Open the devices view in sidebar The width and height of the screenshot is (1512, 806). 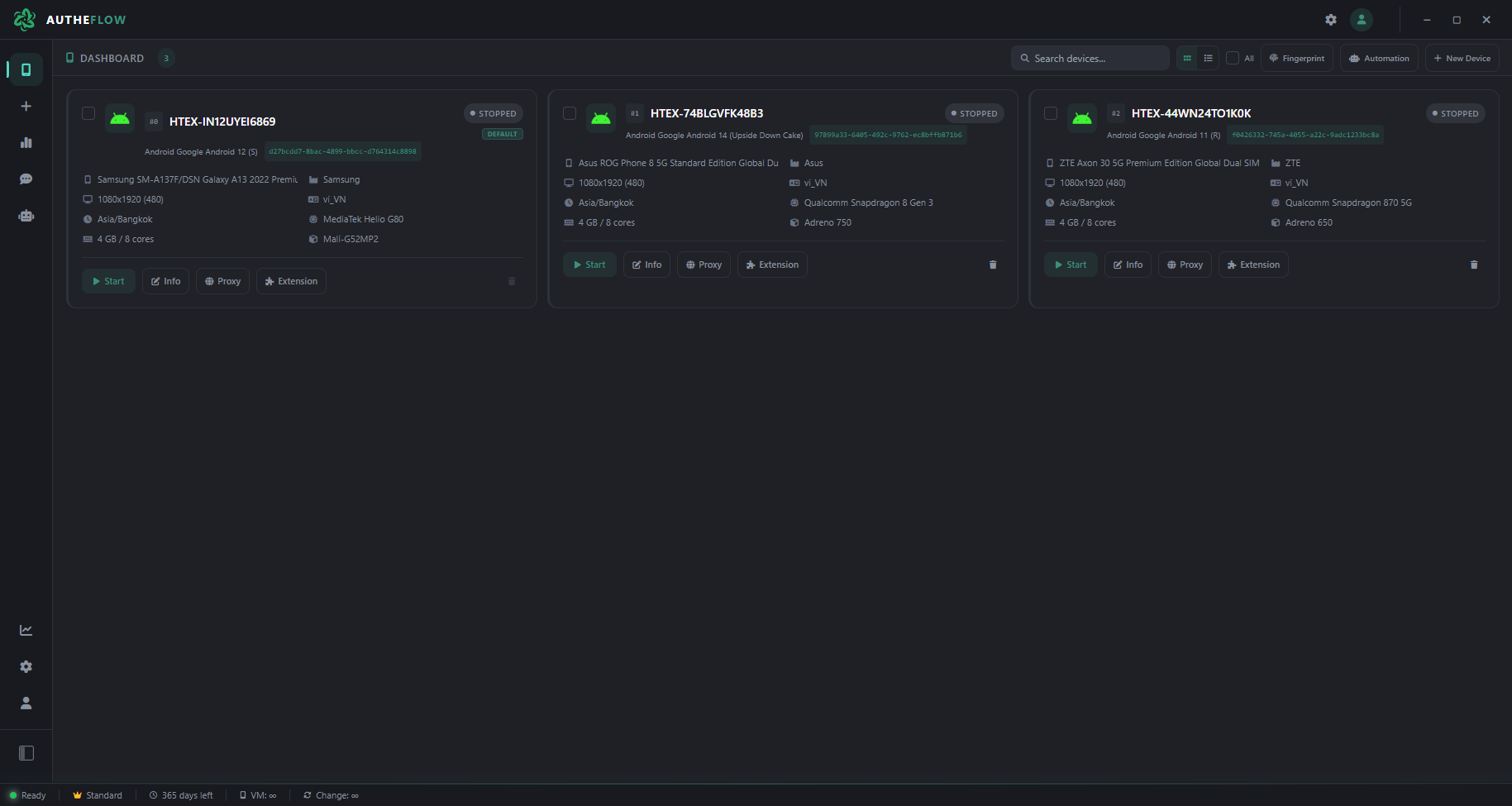click(x=26, y=69)
